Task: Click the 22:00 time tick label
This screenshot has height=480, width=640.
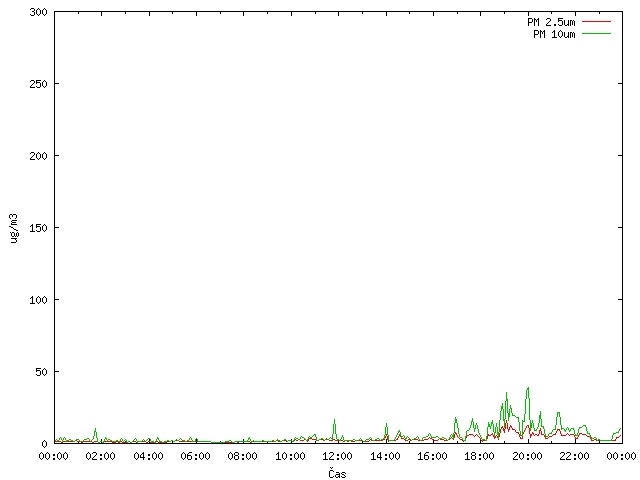Action: tap(574, 456)
